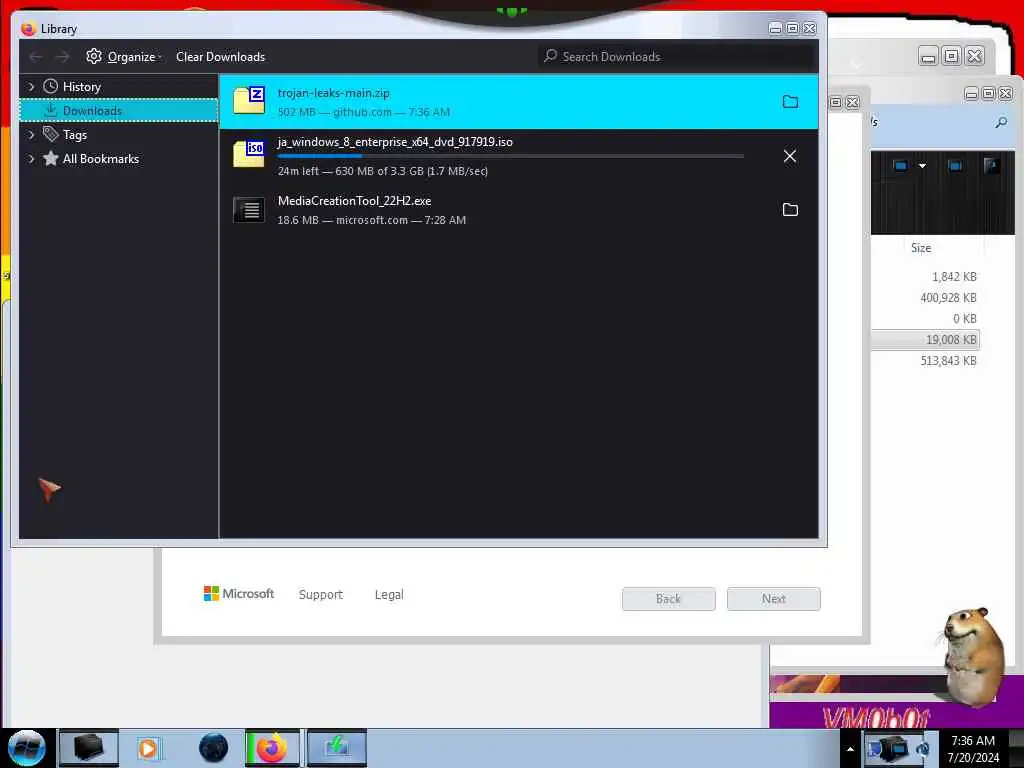
Task: Click the hamster desktop mascot
Action: [x=972, y=656]
